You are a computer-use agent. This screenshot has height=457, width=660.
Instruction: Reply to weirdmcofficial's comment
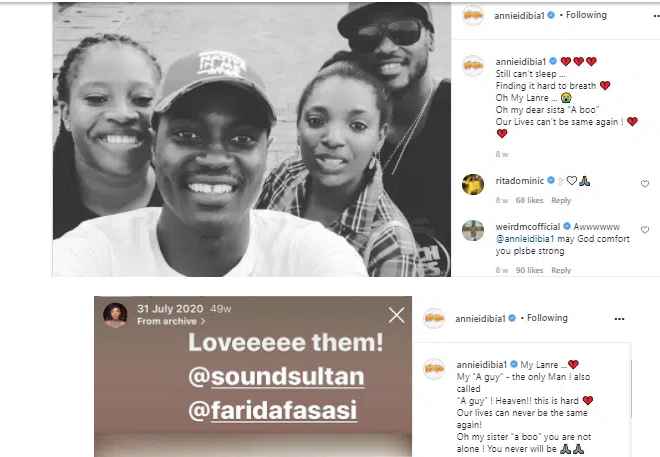pyautogui.click(x=561, y=270)
